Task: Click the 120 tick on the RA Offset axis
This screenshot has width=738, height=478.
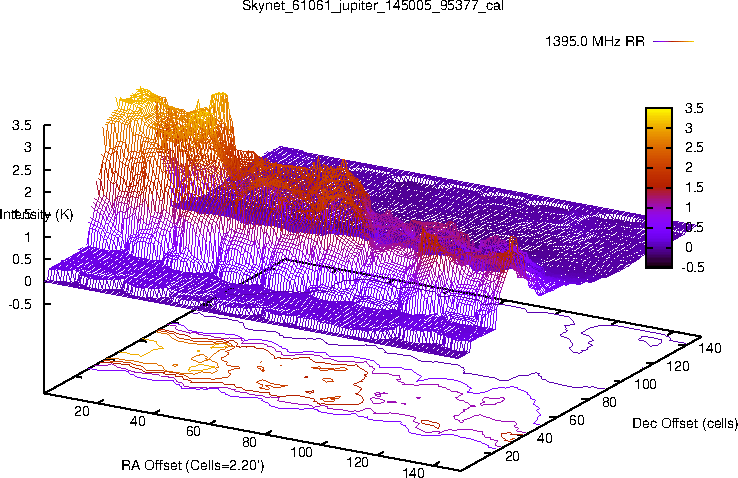Action: point(357,462)
